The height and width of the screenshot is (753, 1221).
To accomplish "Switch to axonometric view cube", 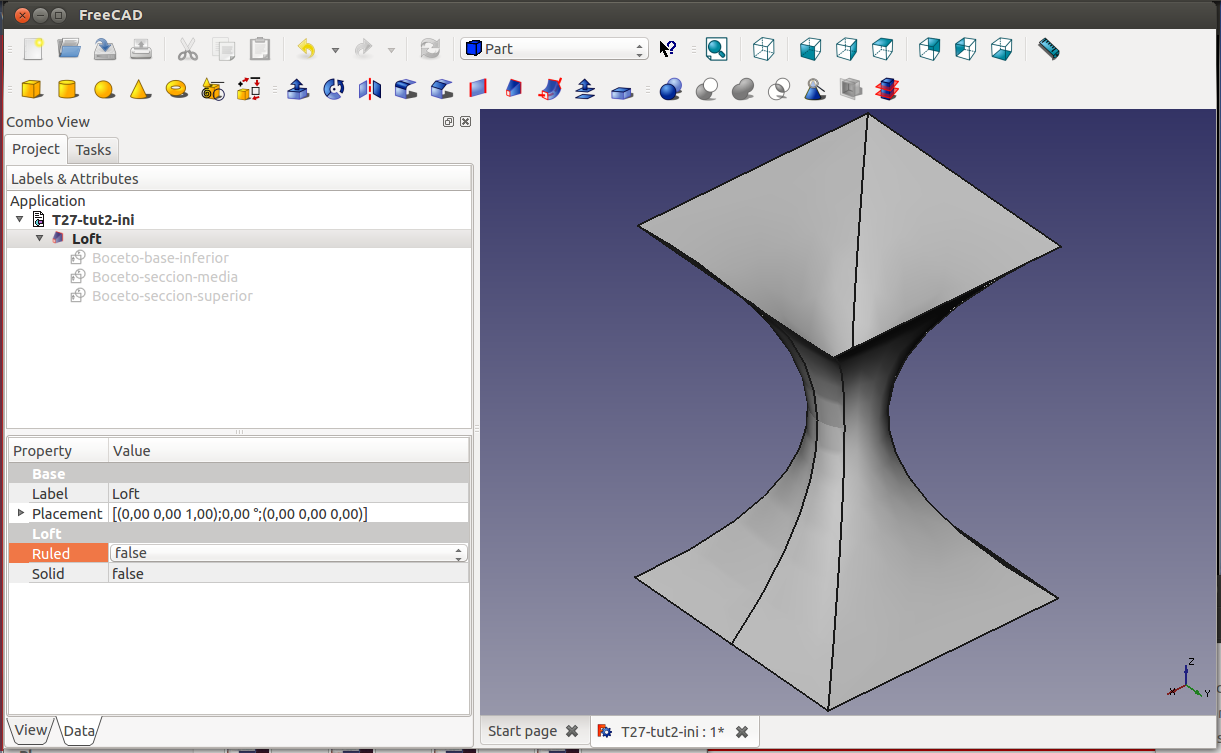I will click(x=764, y=49).
